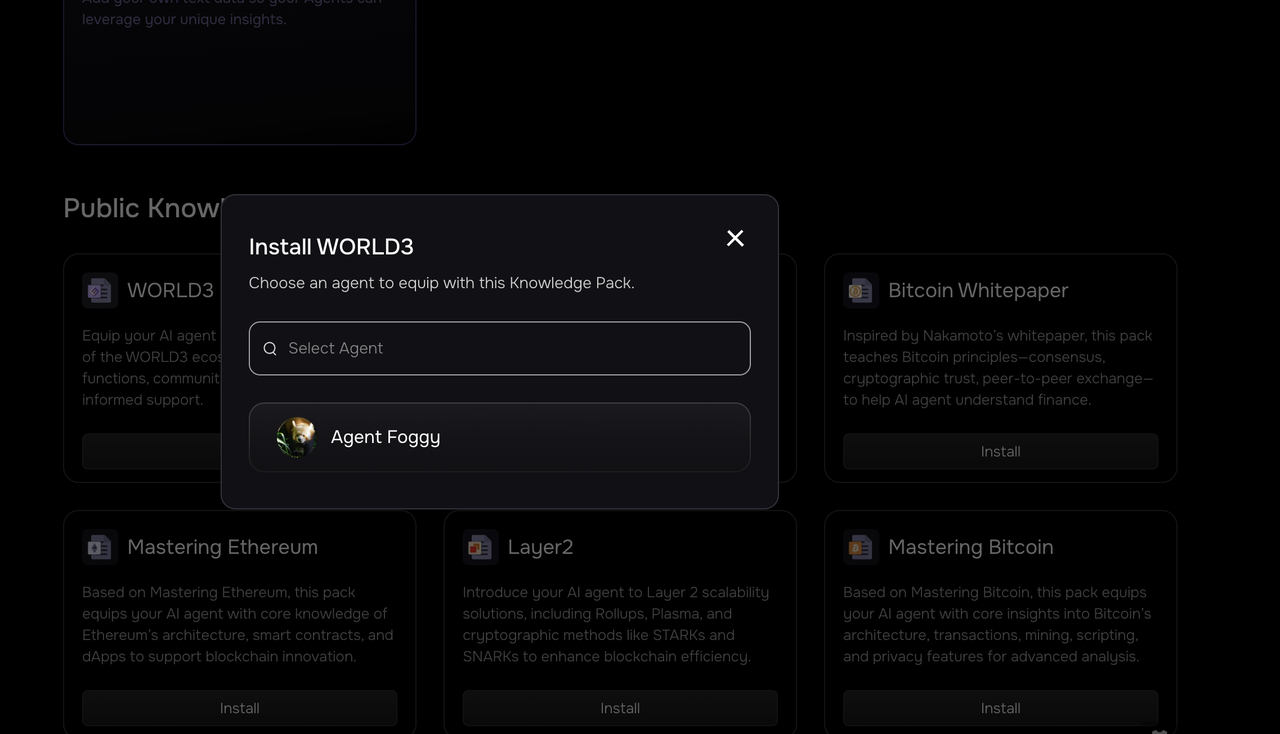Viewport: 1280px width, 734px height.
Task: Open the Mastering Bitcoin card title
Action: [970, 548]
